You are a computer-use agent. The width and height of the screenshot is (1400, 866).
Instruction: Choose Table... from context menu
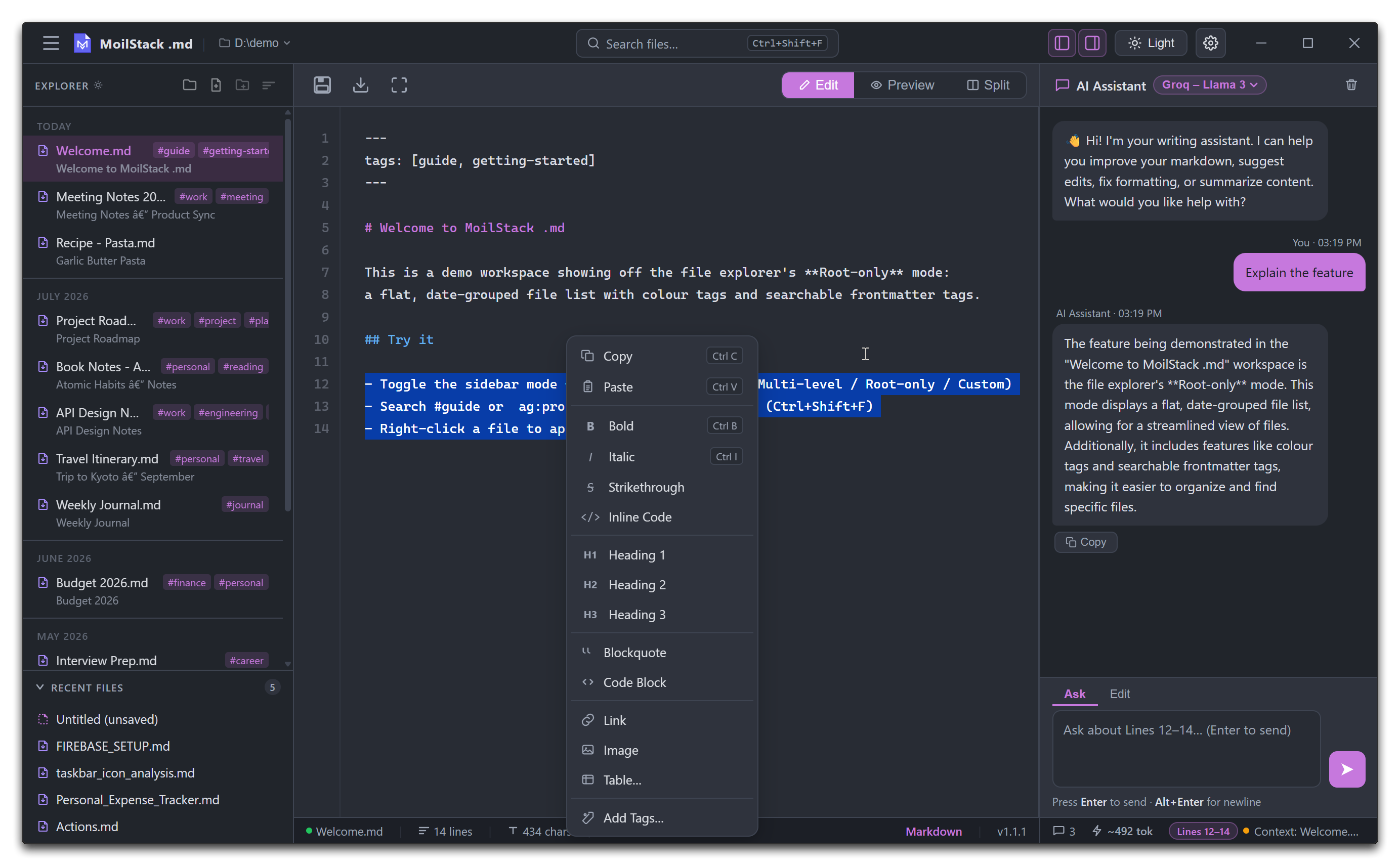point(662,780)
